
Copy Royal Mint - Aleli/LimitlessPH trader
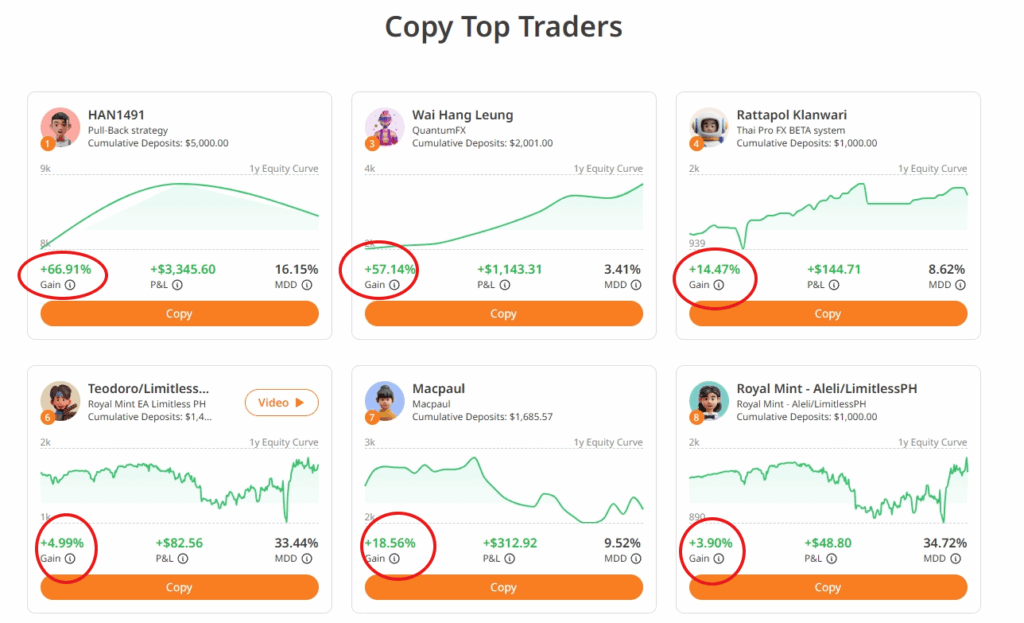pyautogui.click(x=828, y=587)
